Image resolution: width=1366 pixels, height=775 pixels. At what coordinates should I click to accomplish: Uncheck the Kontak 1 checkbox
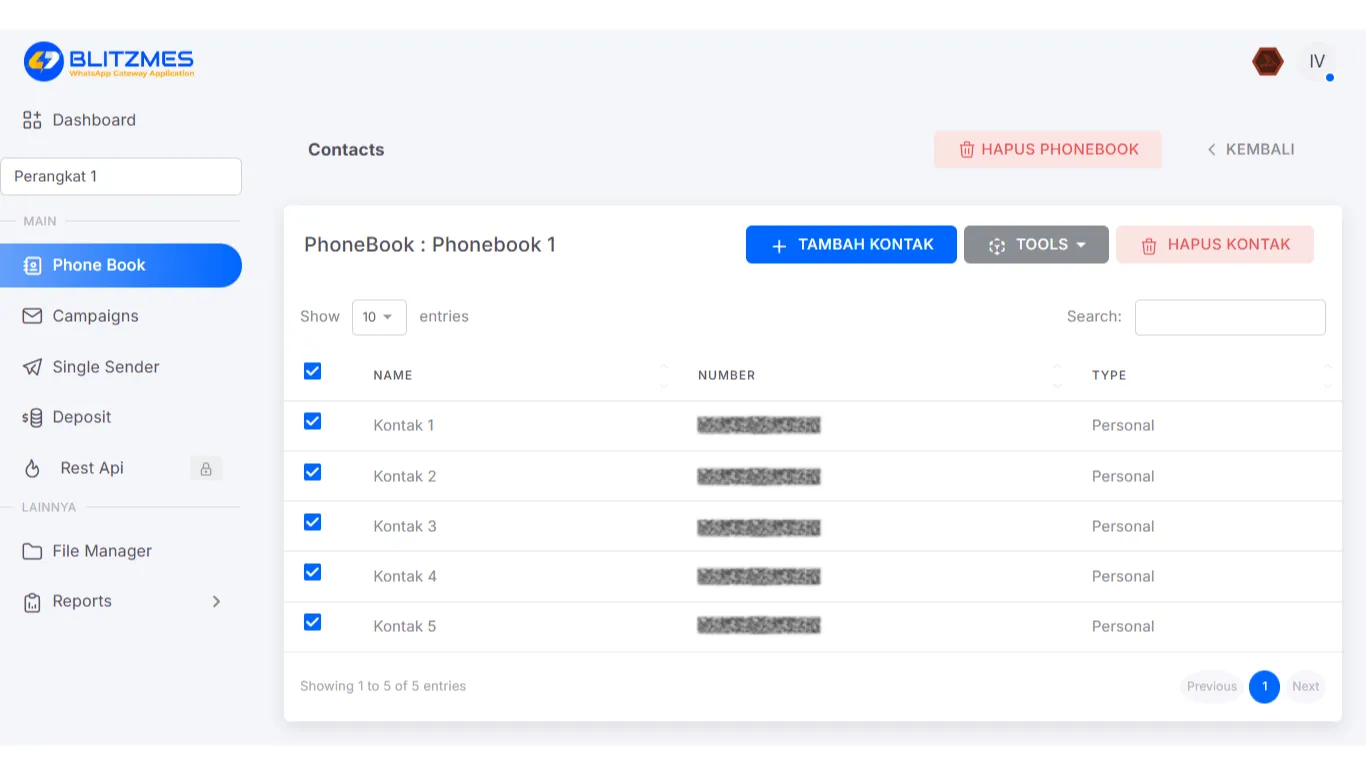tap(312, 421)
